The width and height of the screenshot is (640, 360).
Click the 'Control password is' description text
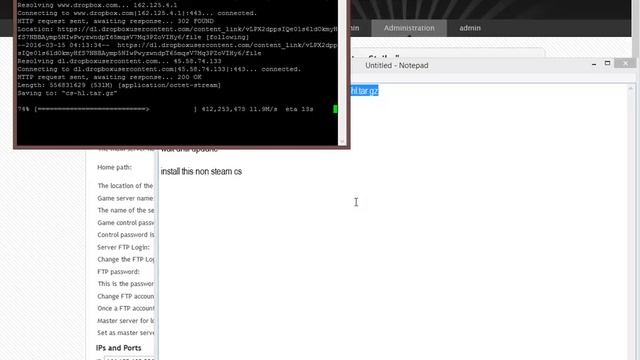[x=126, y=235]
